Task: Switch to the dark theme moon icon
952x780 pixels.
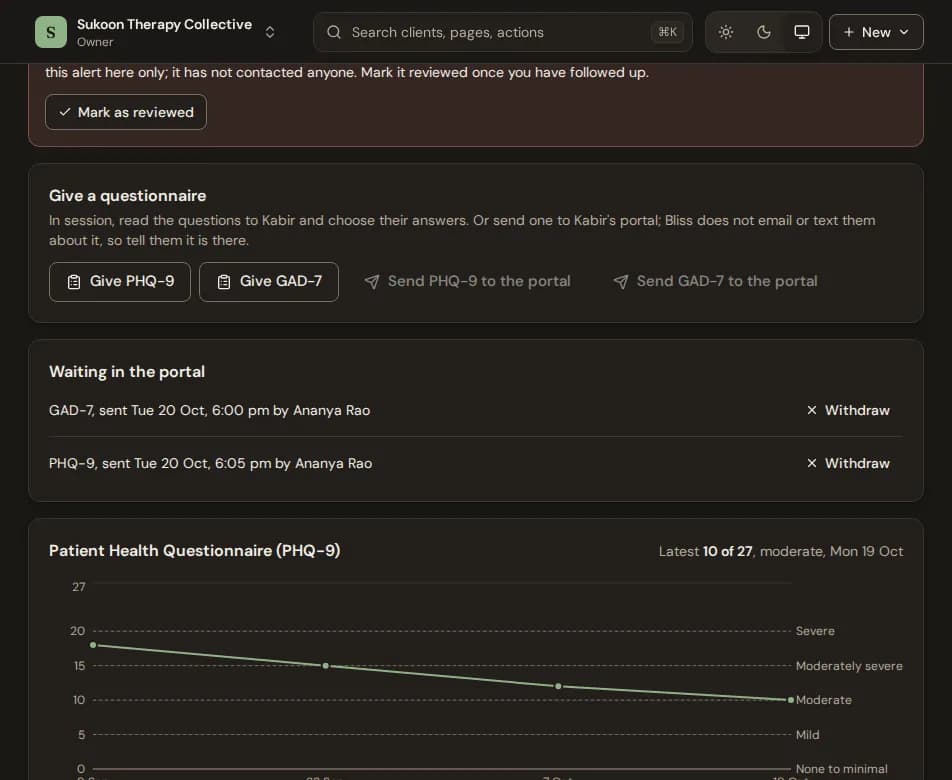Action: pyautogui.click(x=764, y=32)
